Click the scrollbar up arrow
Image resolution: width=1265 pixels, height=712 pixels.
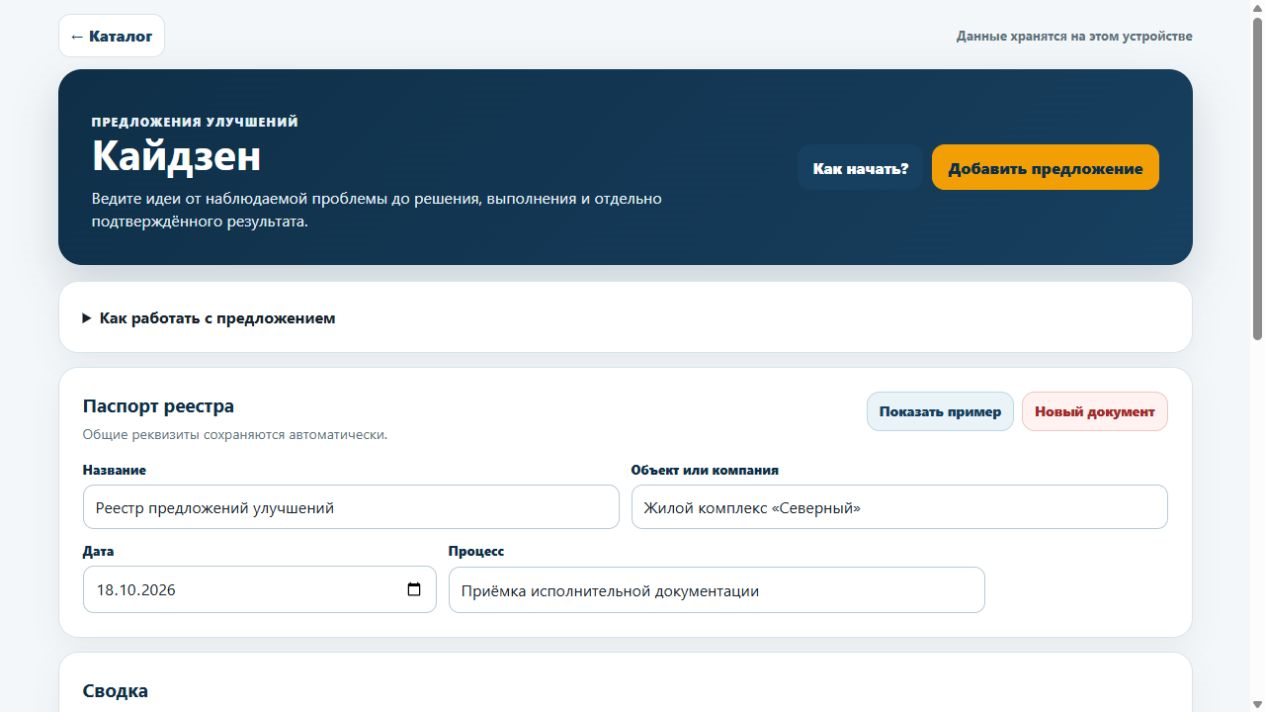[1257, 7]
